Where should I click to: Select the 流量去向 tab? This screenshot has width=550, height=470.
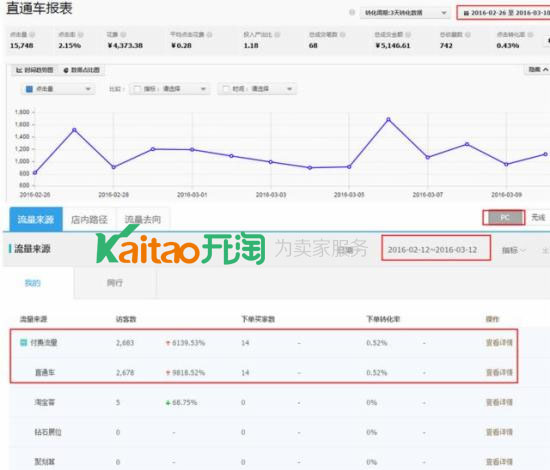coord(143,219)
